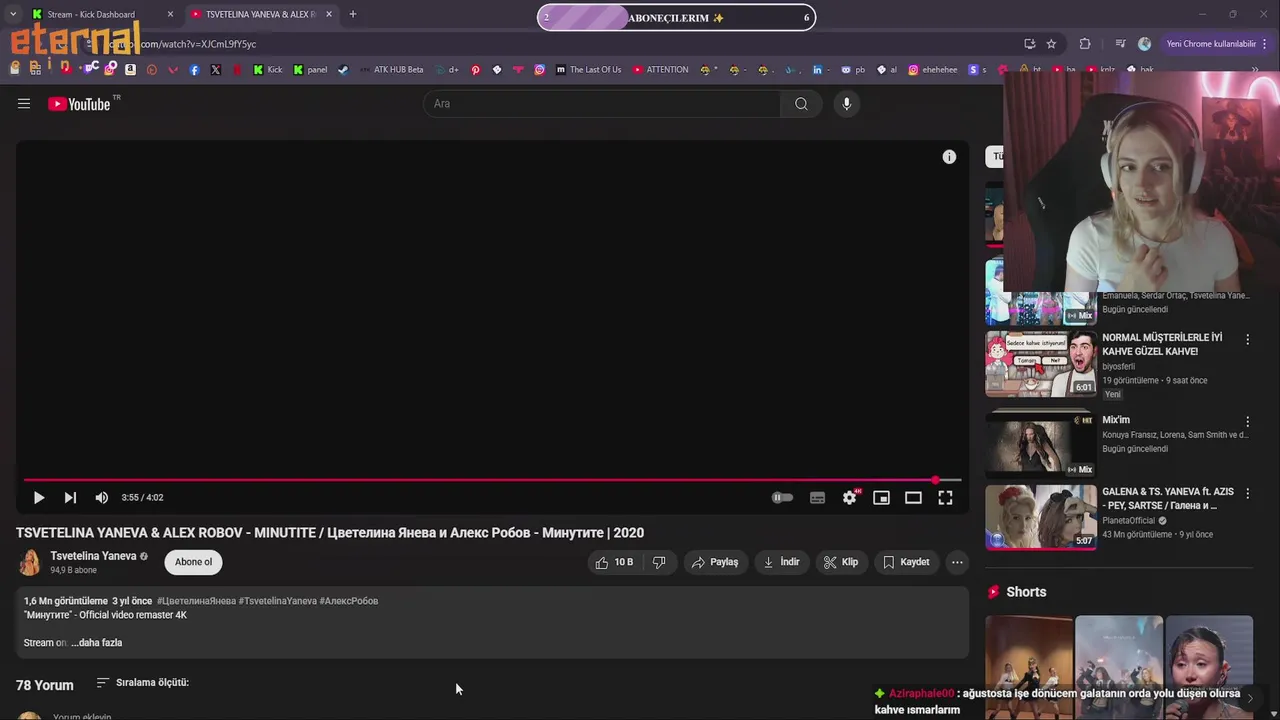Skip to the next video

pyautogui.click(x=70, y=497)
